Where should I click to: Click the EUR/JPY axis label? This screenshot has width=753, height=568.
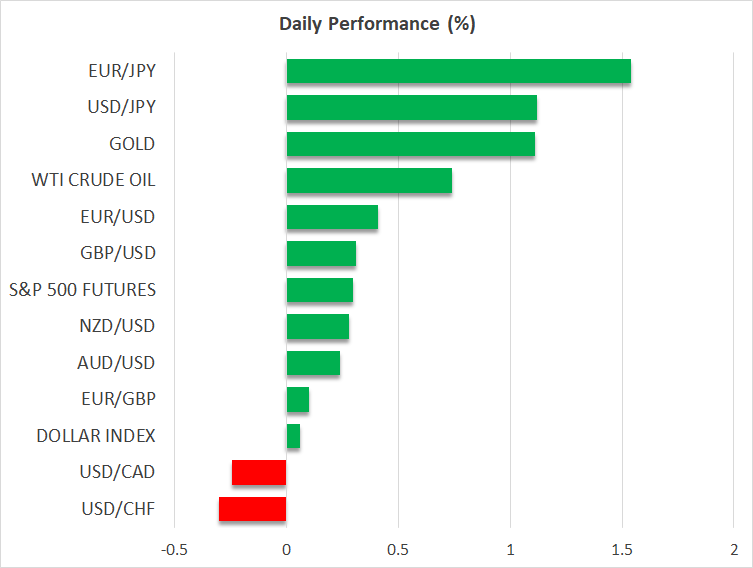coord(122,71)
